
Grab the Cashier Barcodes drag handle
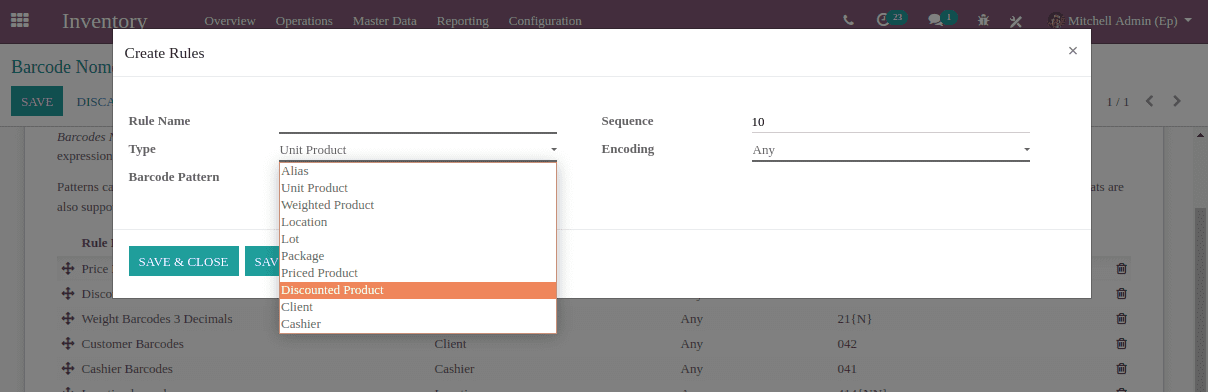pyautogui.click(x=68, y=368)
